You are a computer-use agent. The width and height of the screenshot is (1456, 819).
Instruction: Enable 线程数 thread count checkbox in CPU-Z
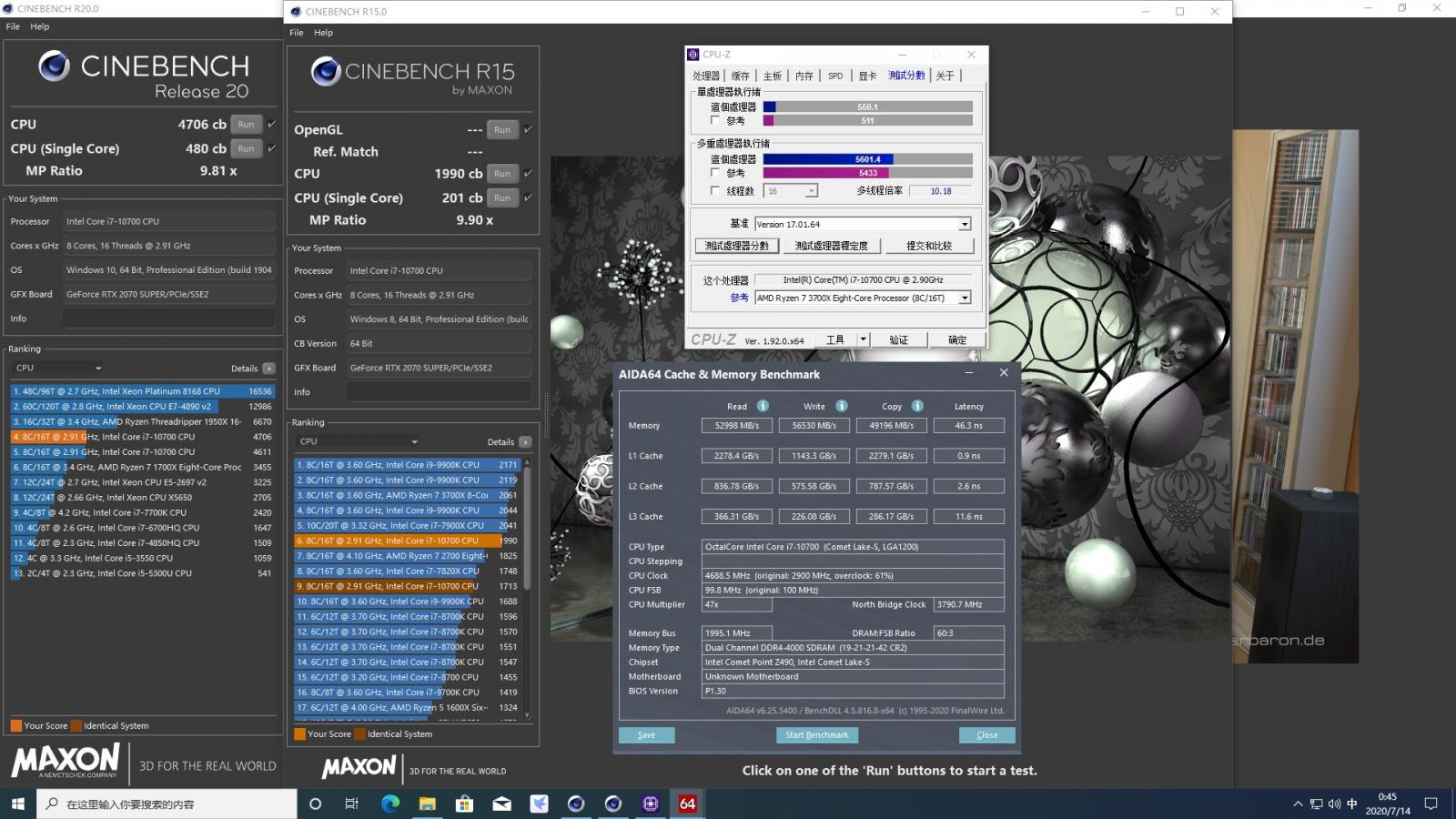[x=715, y=190]
